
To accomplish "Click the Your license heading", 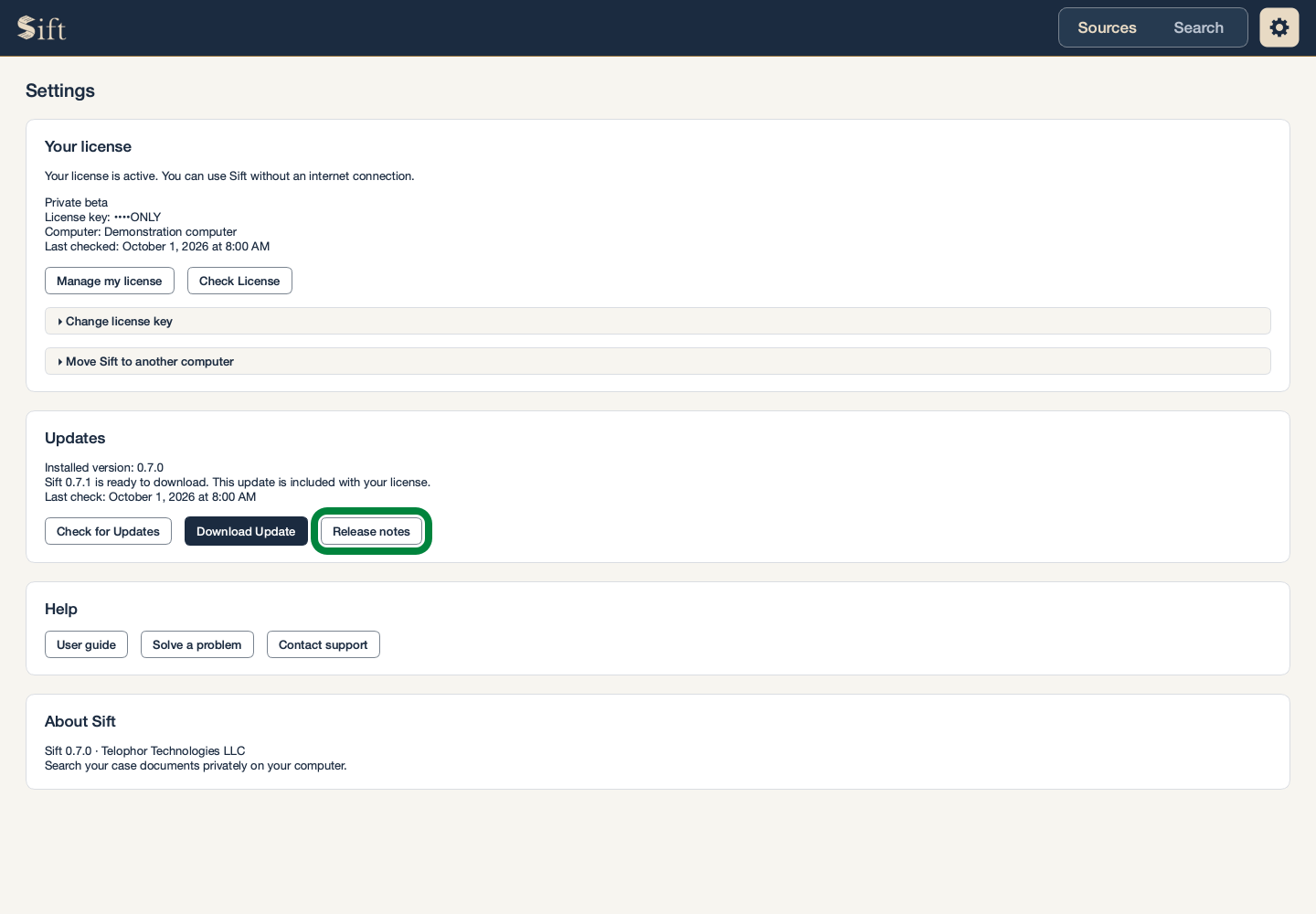I will (x=88, y=146).
